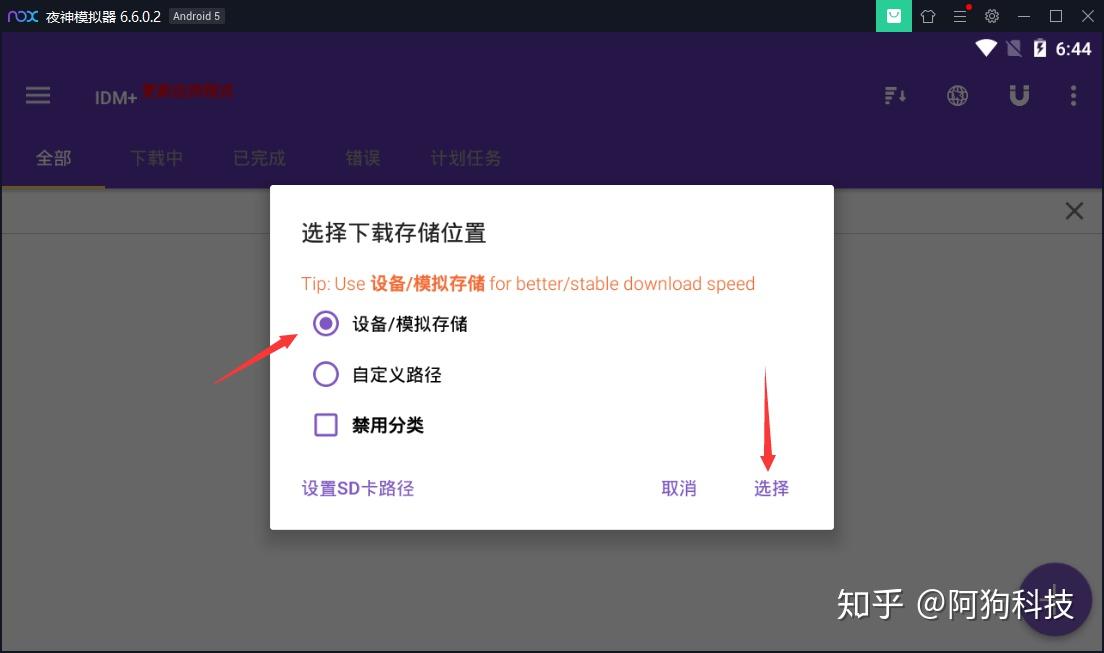This screenshot has height=653, width=1104.
Task: Open Nox emulator settings gear
Action: [992, 15]
